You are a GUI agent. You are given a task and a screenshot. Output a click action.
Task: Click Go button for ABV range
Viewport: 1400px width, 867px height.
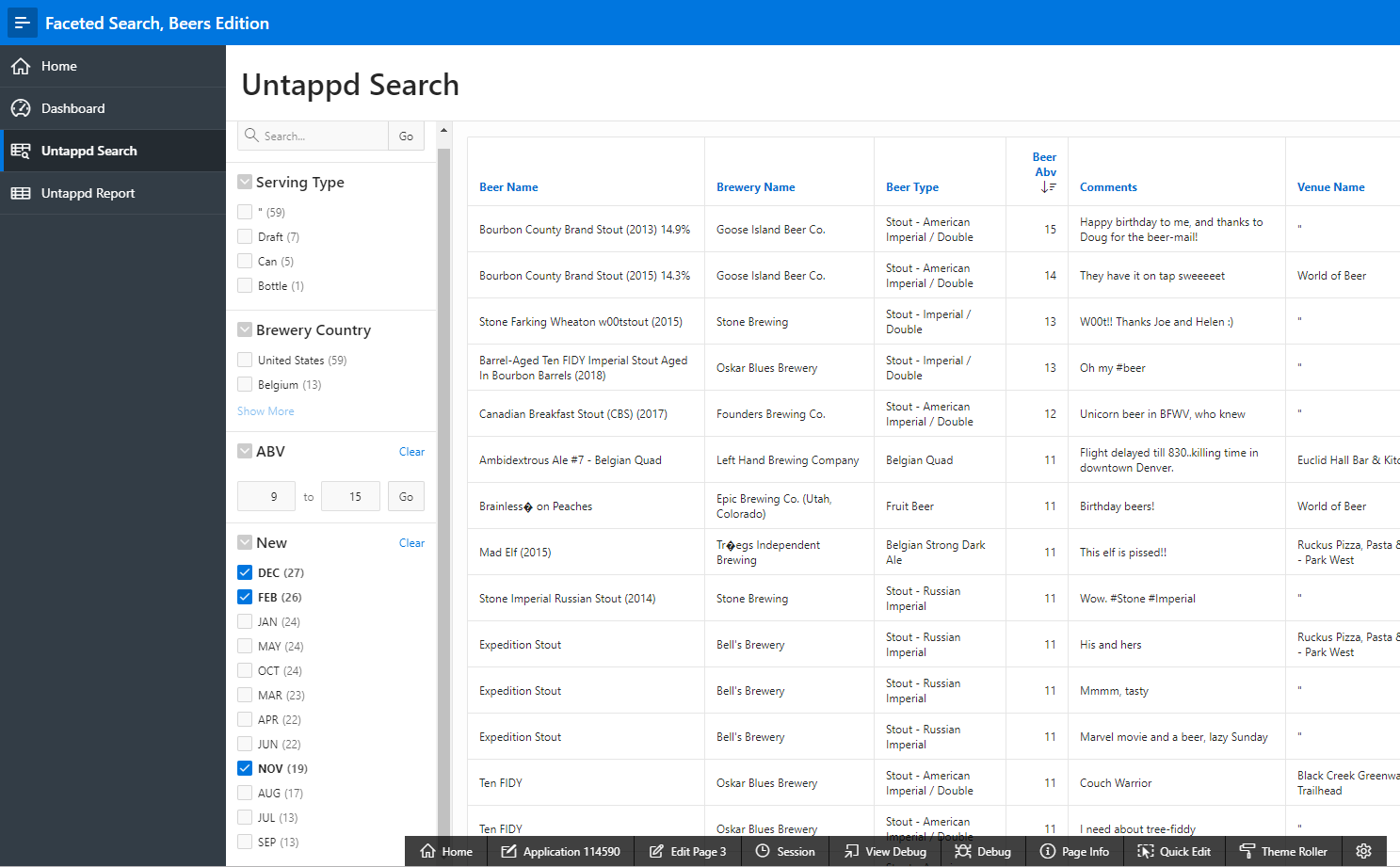[x=406, y=496]
